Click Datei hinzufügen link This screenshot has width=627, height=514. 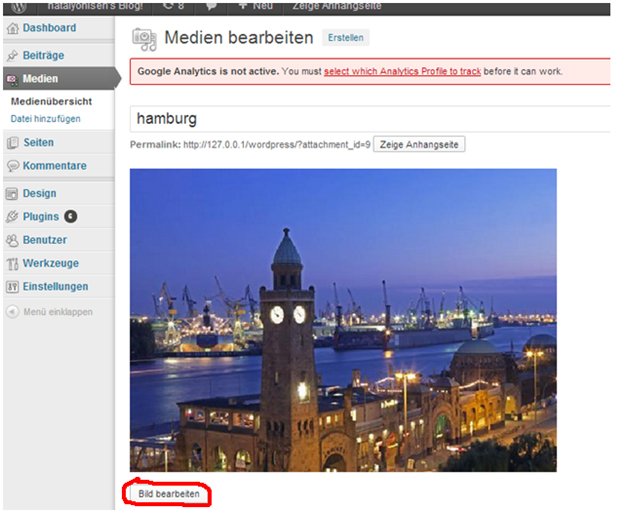pyautogui.click(x=46, y=119)
